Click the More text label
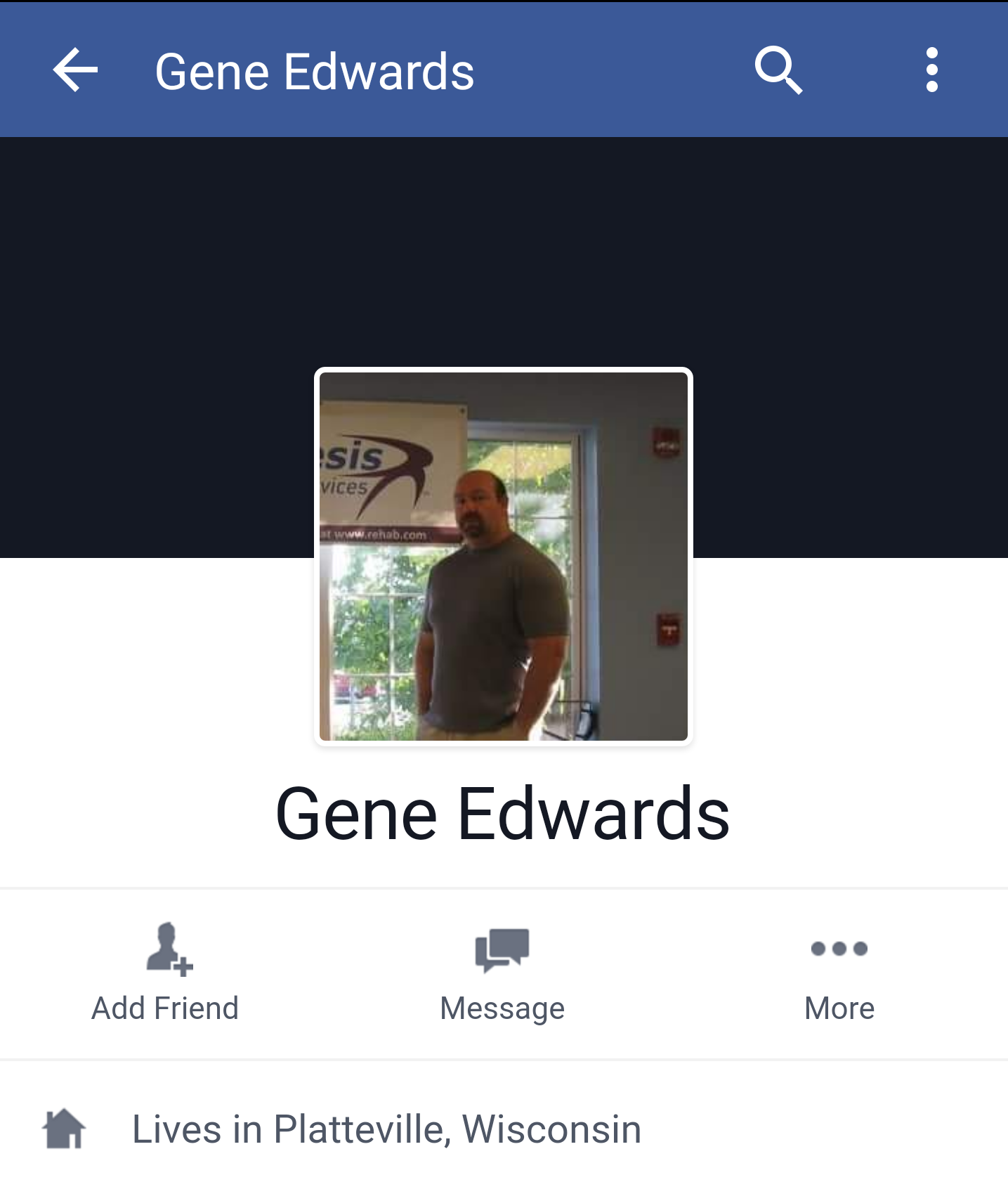Viewport: 1008px width, 1201px height. click(839, 1008)
